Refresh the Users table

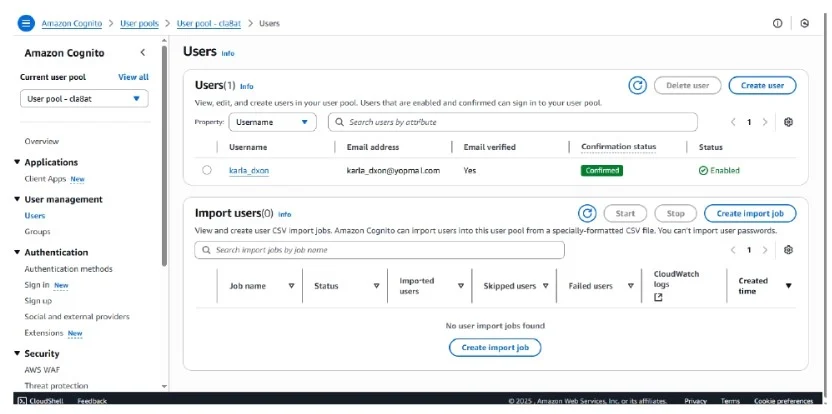637,85
